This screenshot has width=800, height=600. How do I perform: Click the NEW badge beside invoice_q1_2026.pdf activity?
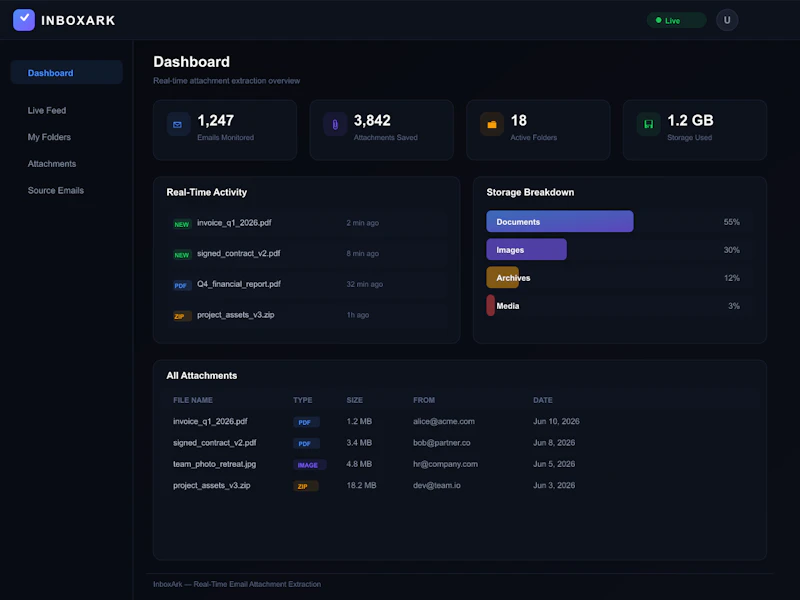click(182, 224)
